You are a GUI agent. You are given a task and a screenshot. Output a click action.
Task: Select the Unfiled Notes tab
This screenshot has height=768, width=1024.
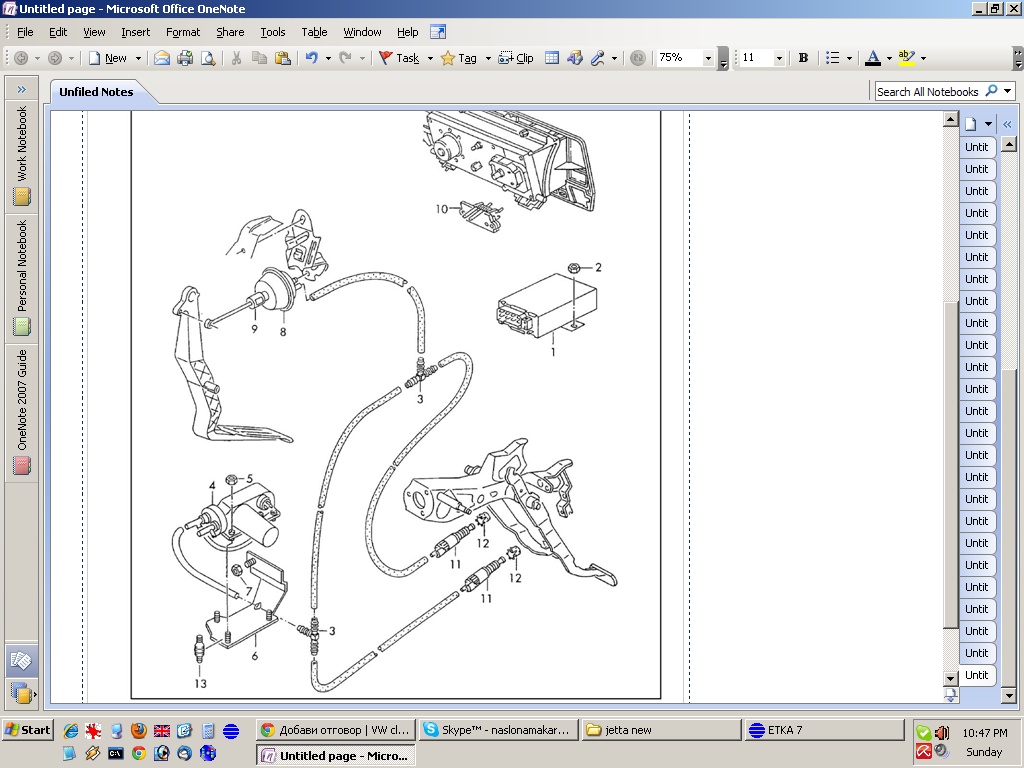(96, 91)
